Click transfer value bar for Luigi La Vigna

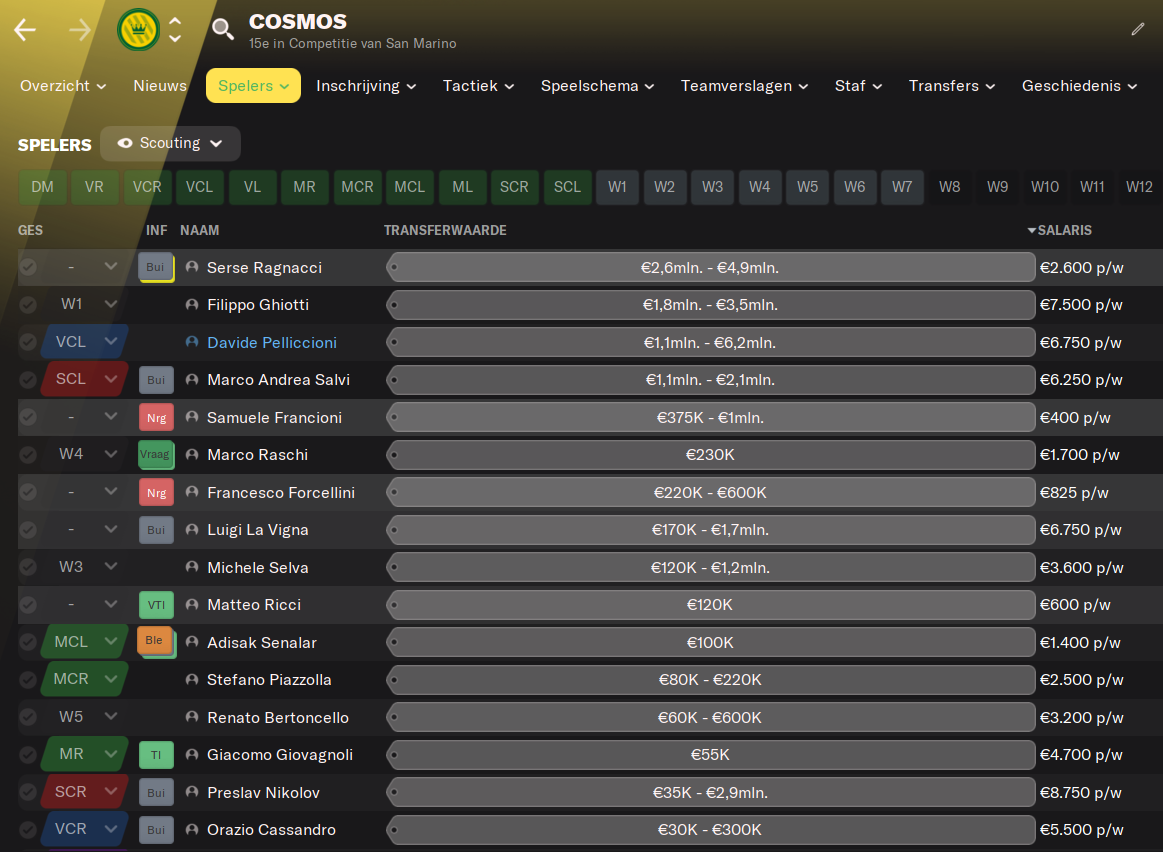point(711,529)
